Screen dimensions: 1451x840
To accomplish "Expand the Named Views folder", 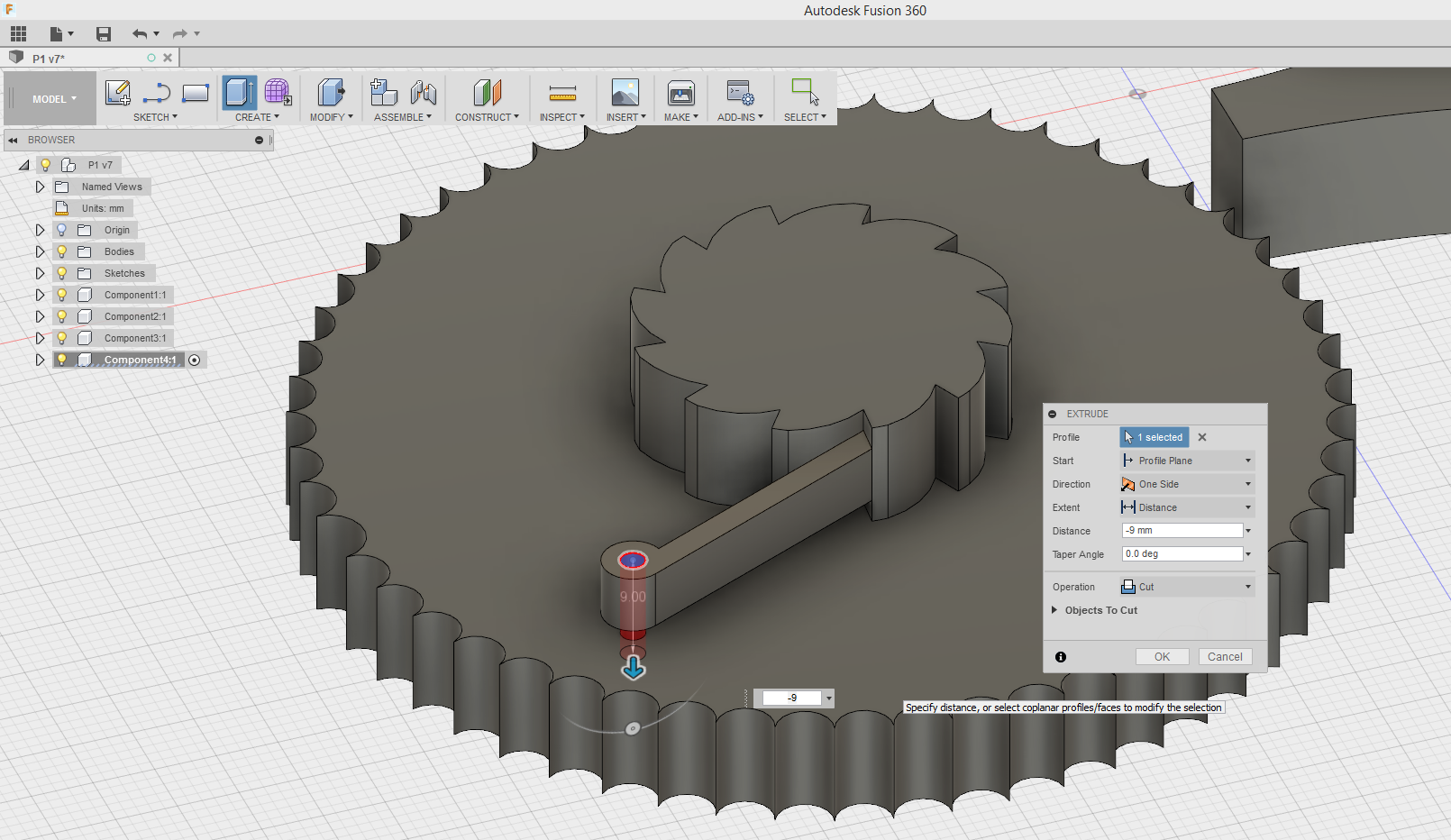I will [40, 187].
